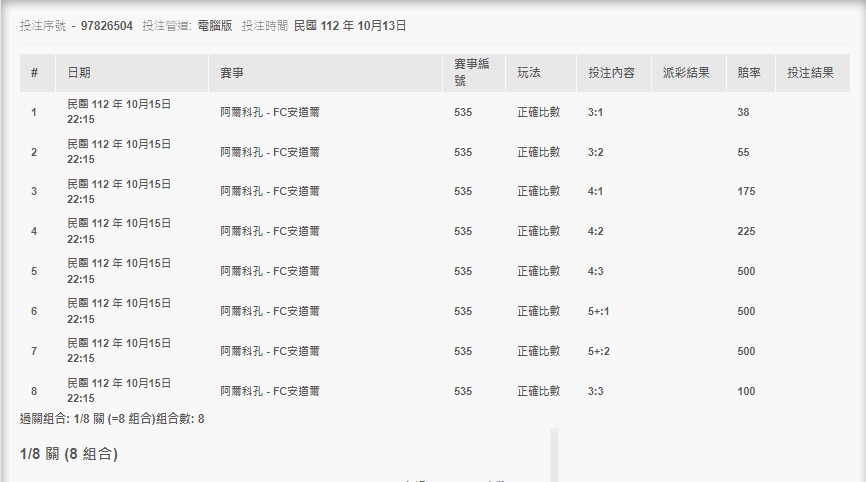Click the 5+:1 bet content cell

599,311
